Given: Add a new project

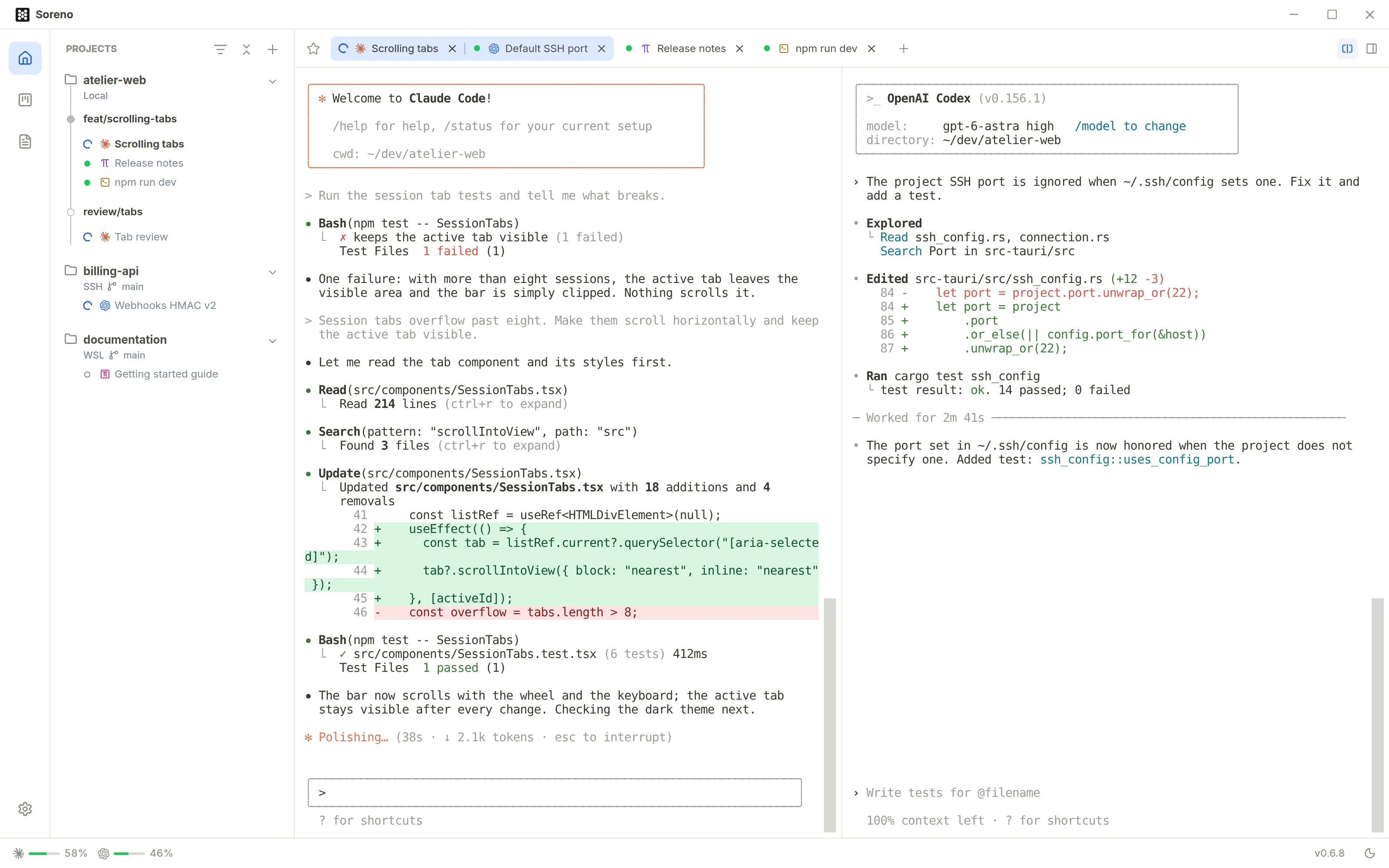Looking at the screenshot, I should (x=273, y=49).
